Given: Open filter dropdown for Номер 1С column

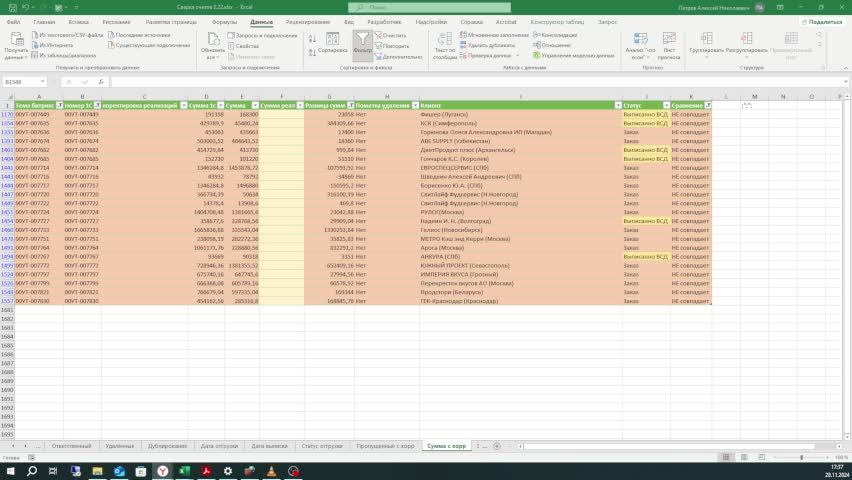Looking at the screenshot, I should [x=97, y=105].
